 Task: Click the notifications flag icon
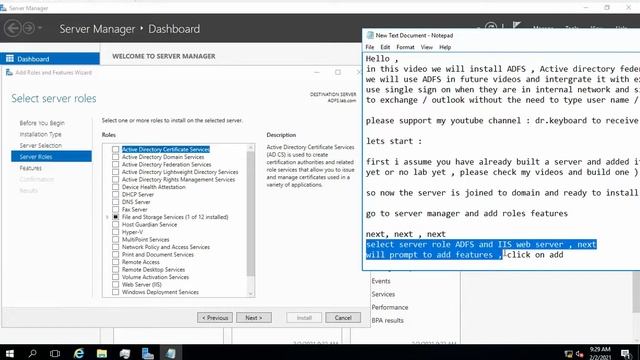click(517, 25)
